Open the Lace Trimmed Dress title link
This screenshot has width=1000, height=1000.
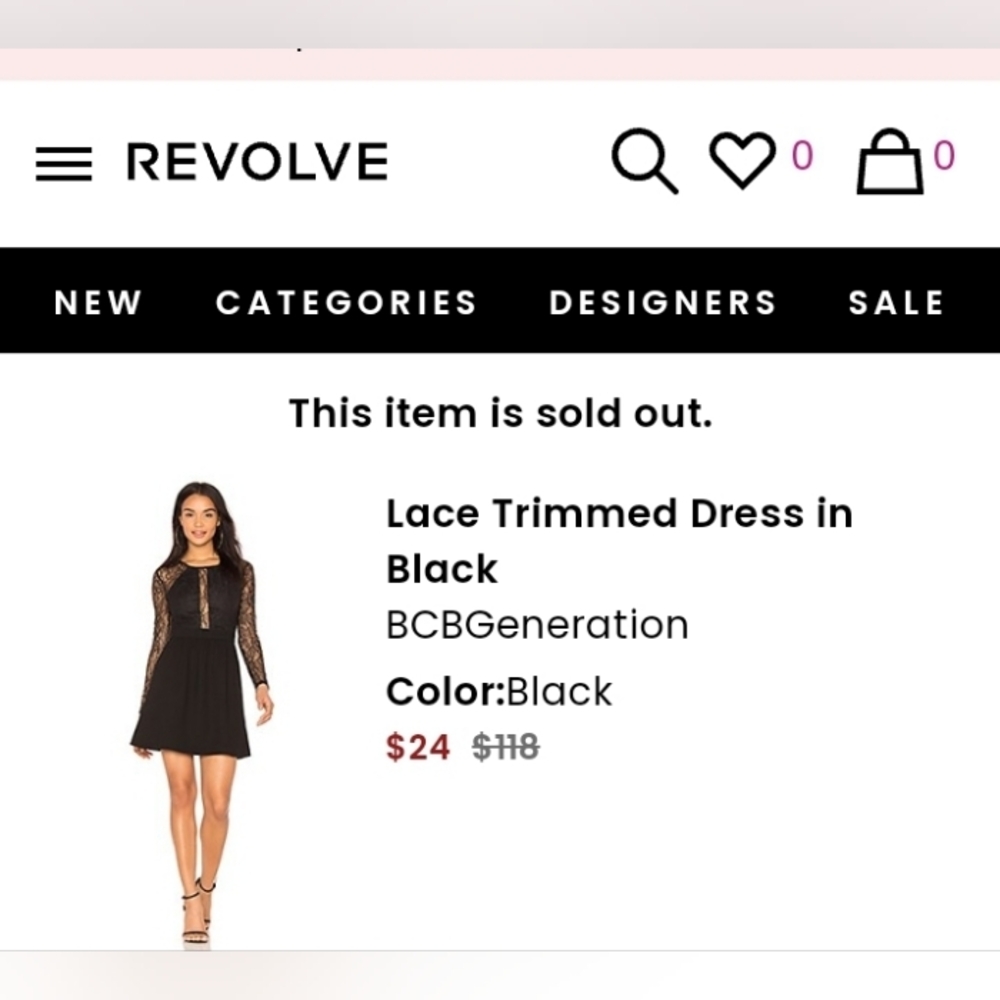tap(619, 541)
